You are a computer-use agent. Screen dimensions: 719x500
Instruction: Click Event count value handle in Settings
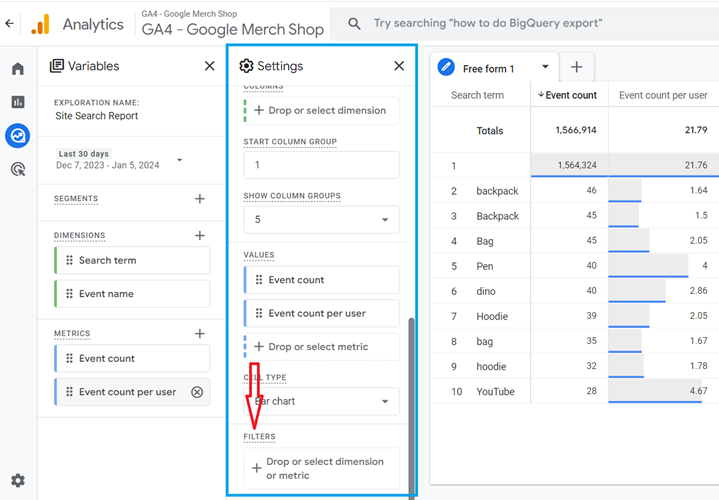tap(259, 280)
